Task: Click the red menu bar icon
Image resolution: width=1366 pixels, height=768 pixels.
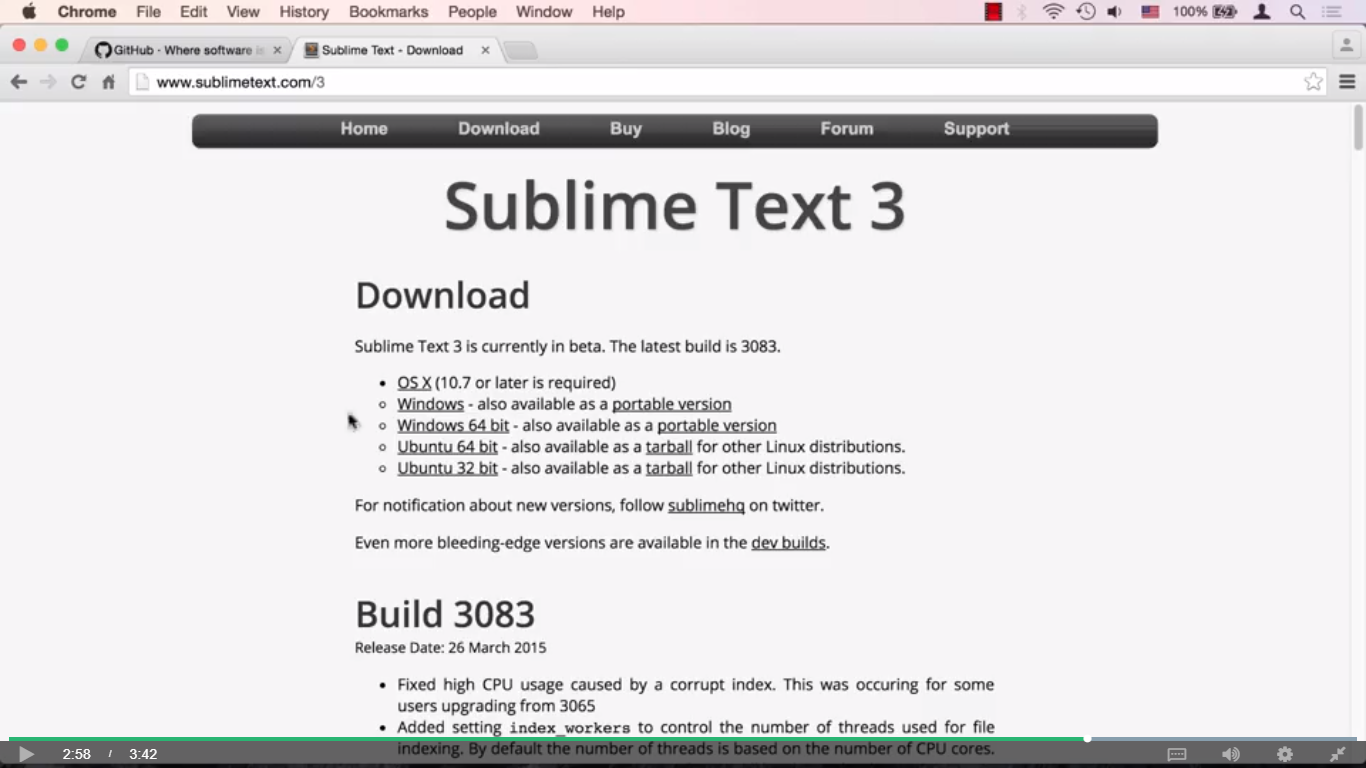Action: pyautogui.click(x=993, y=12)
